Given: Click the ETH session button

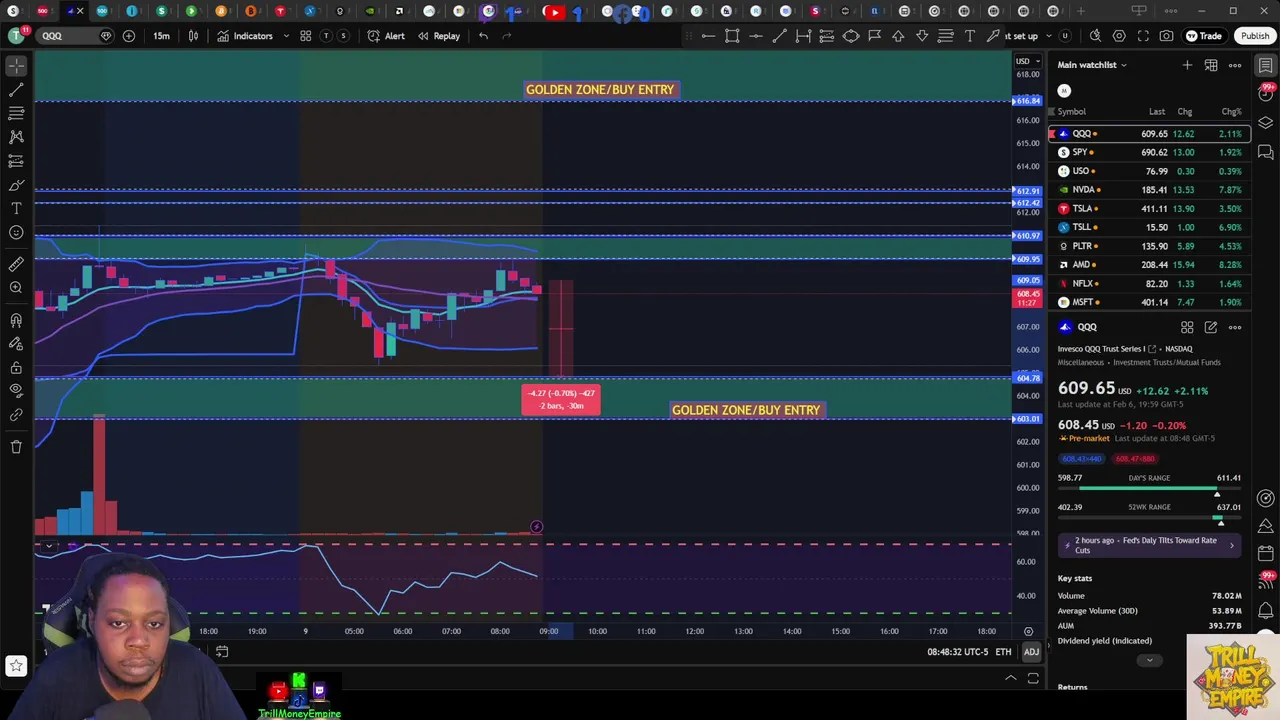Looking at the screenshot, I should 1003,652.
